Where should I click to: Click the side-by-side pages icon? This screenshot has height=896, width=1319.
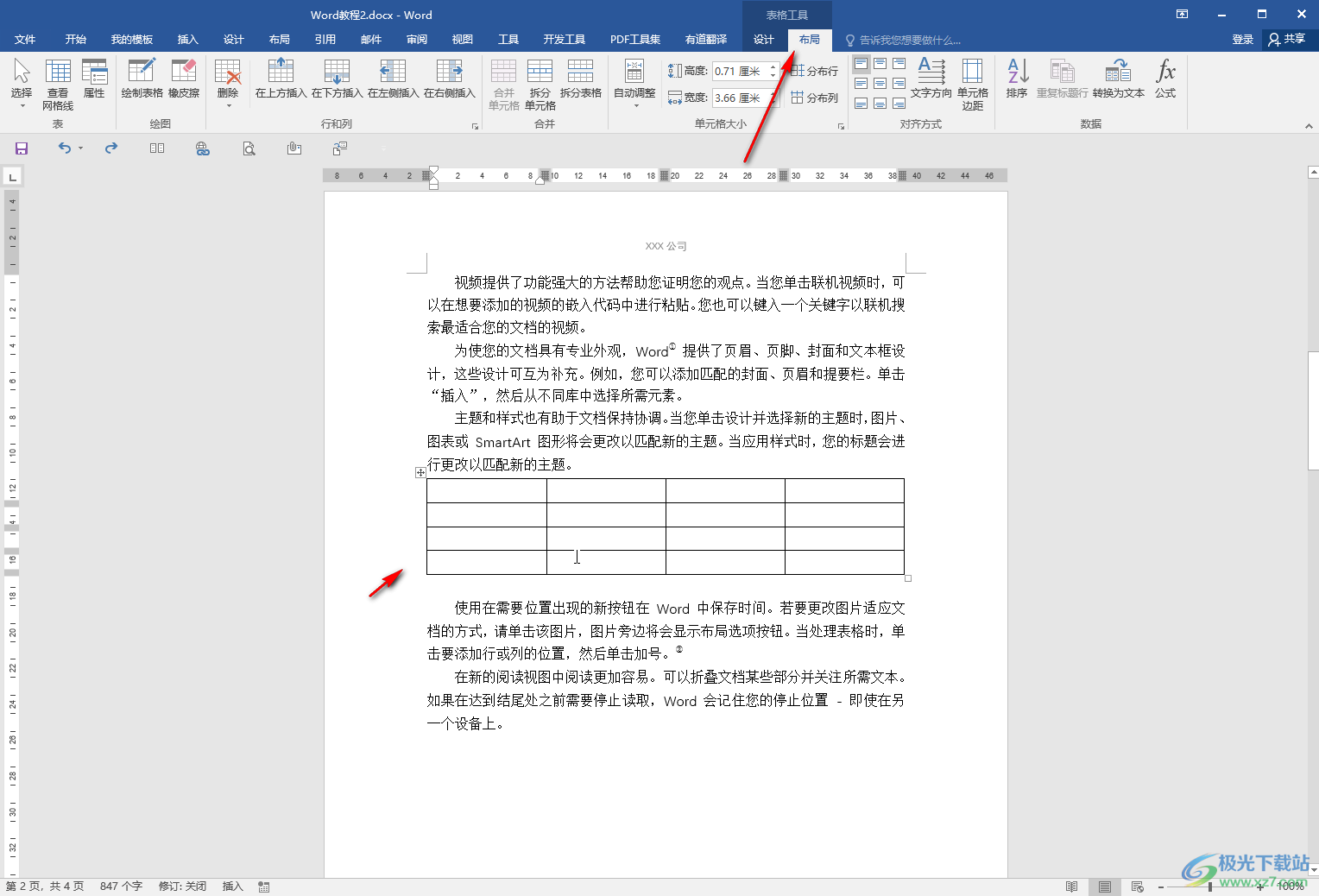tap(157, 148)
